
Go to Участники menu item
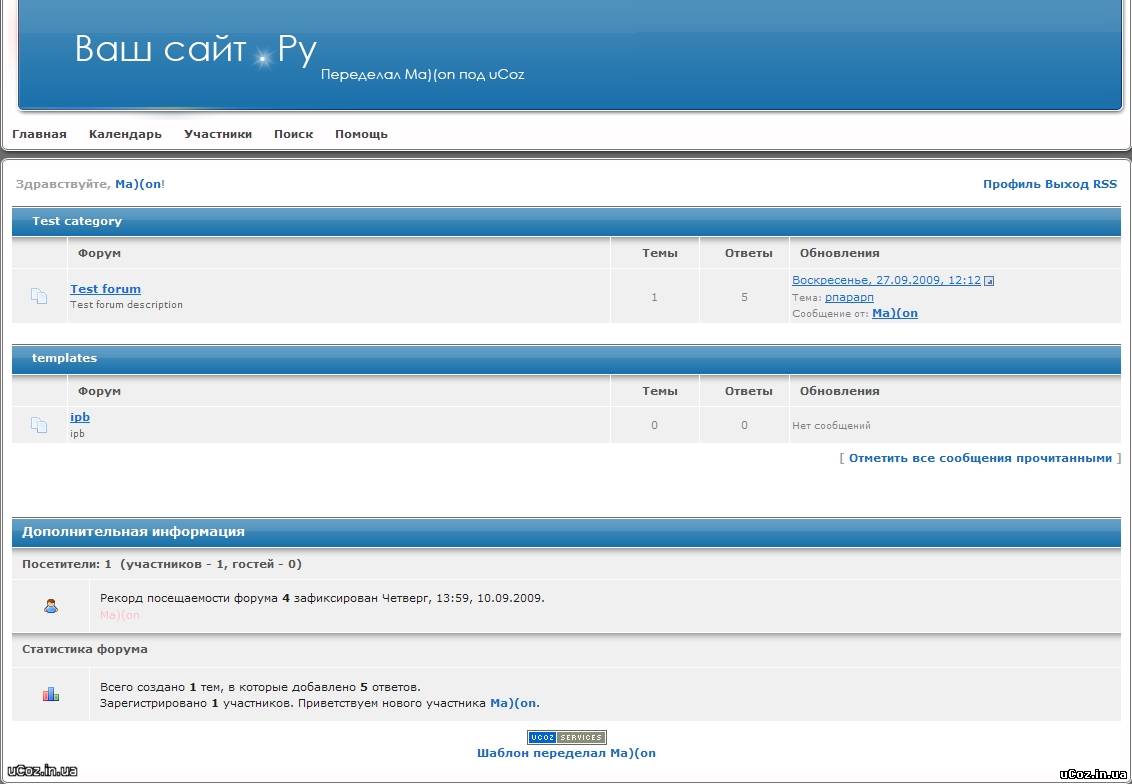[218, 134]
